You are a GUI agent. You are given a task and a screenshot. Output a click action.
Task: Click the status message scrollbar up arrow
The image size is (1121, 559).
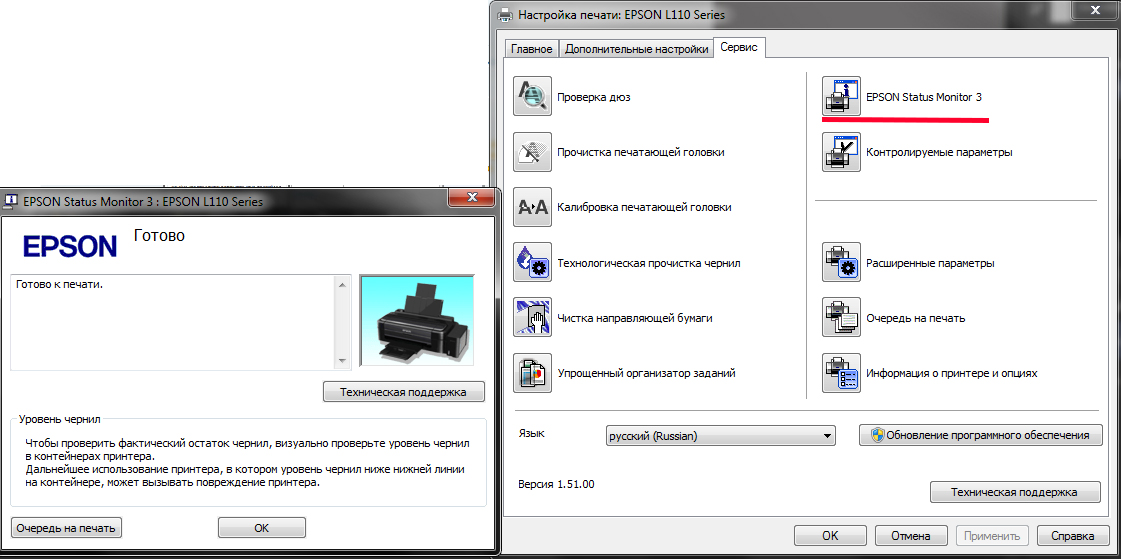coord(342,285)
